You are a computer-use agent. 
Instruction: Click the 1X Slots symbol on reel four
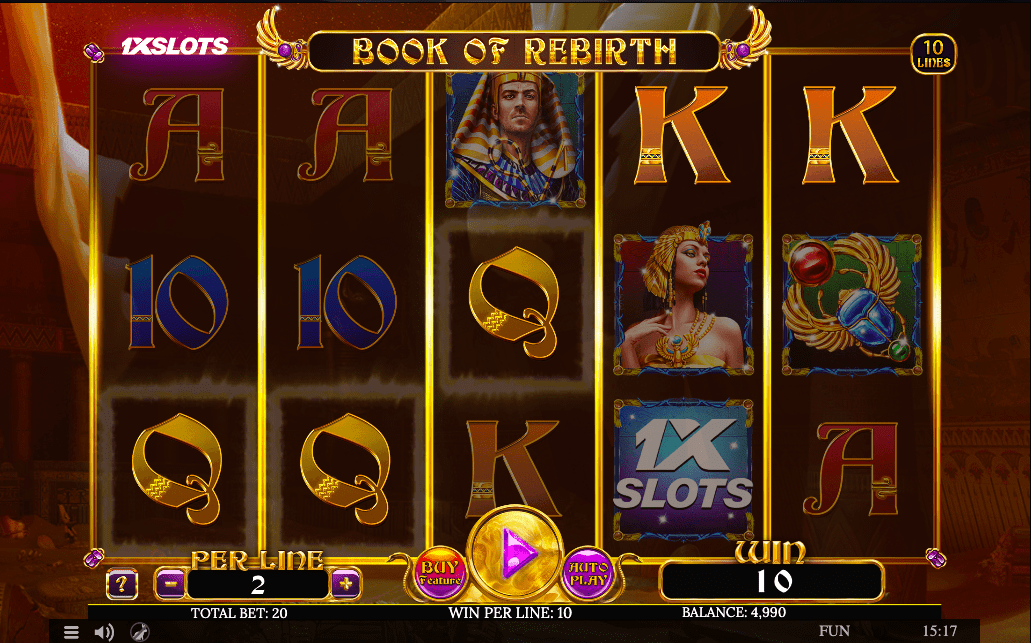tap(683, 468)
